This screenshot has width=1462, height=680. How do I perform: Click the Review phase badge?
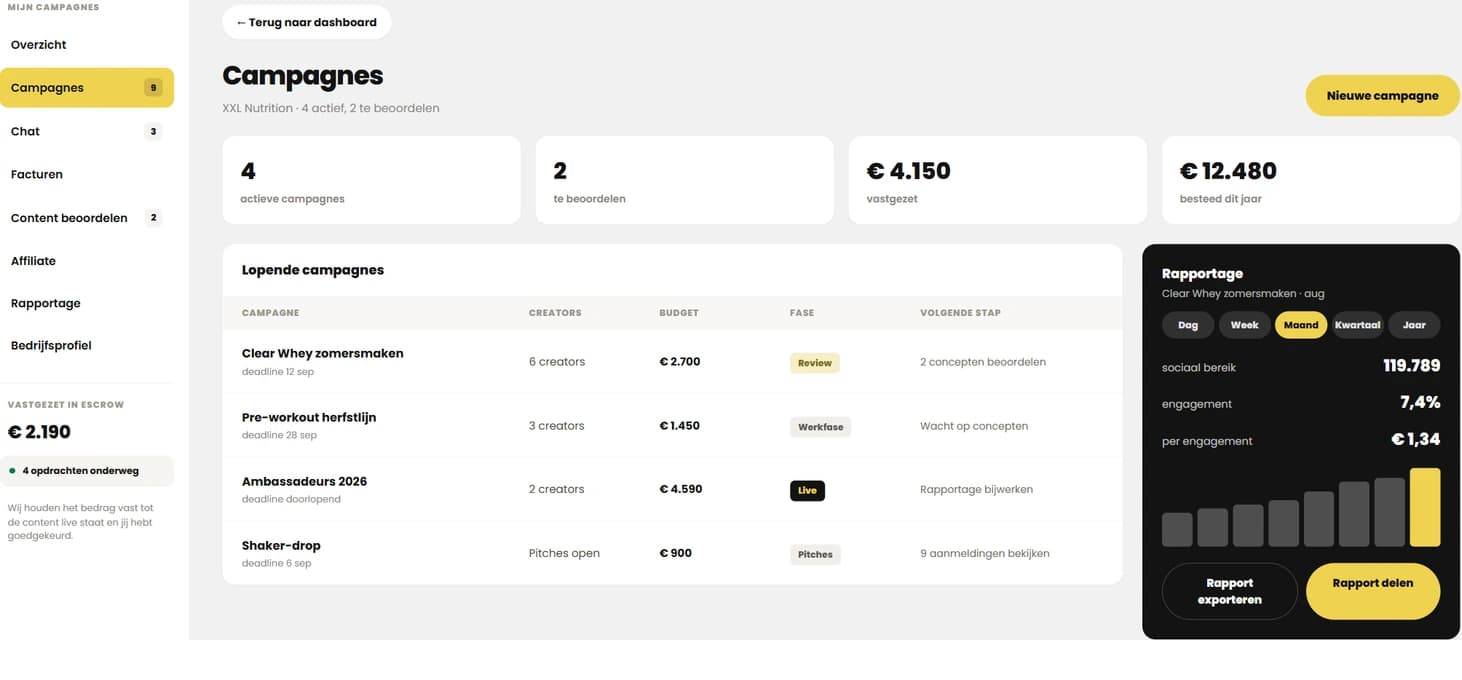(814, 363)
